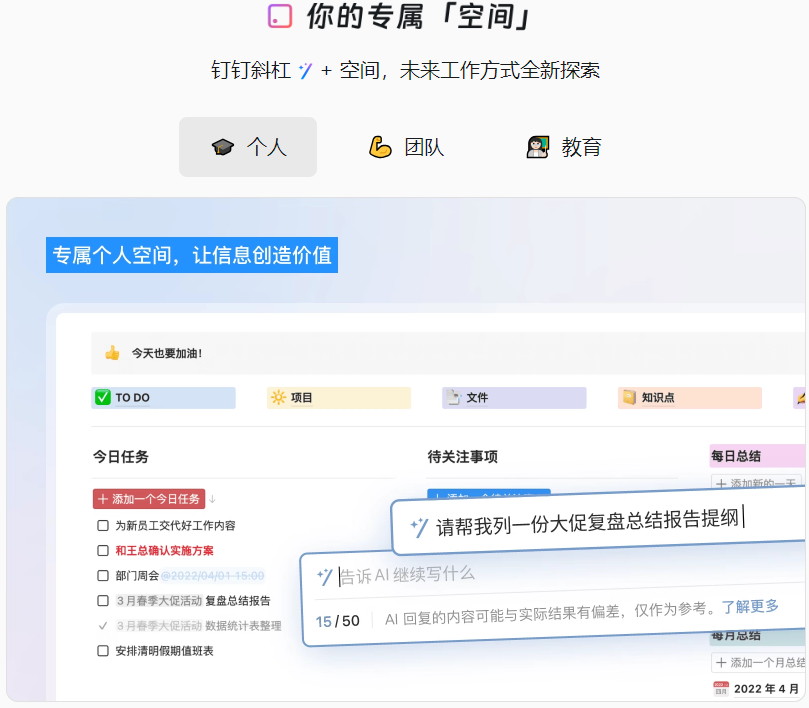
Task: Click the document icon beside 文件
Action: [454, 397]
